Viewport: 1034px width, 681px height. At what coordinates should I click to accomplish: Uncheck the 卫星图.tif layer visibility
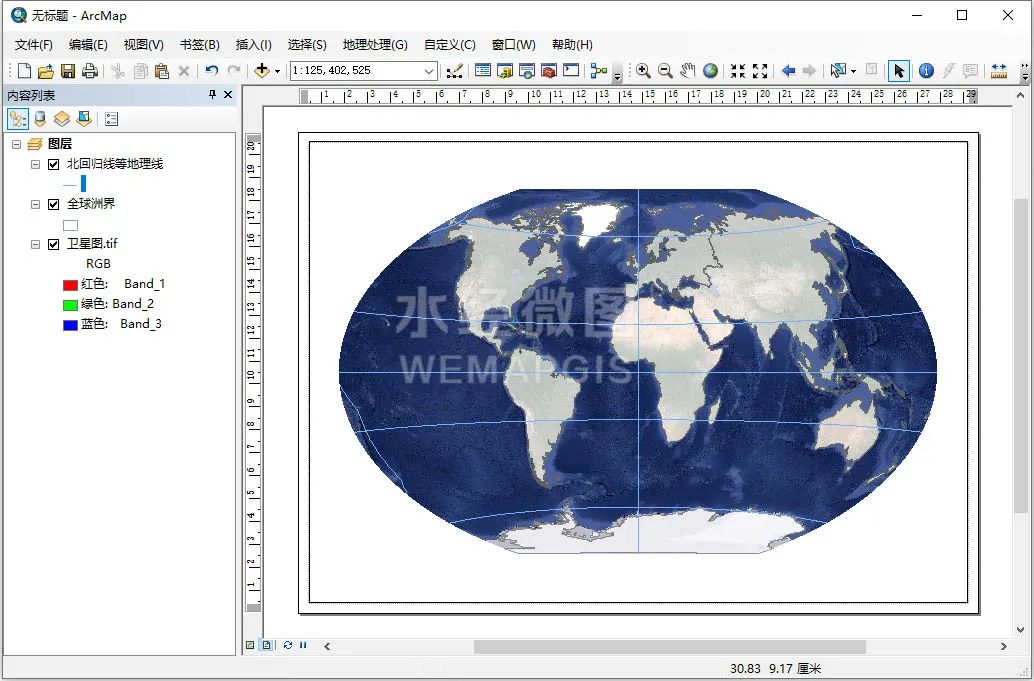pyautogui.click(x=53, y=243)
